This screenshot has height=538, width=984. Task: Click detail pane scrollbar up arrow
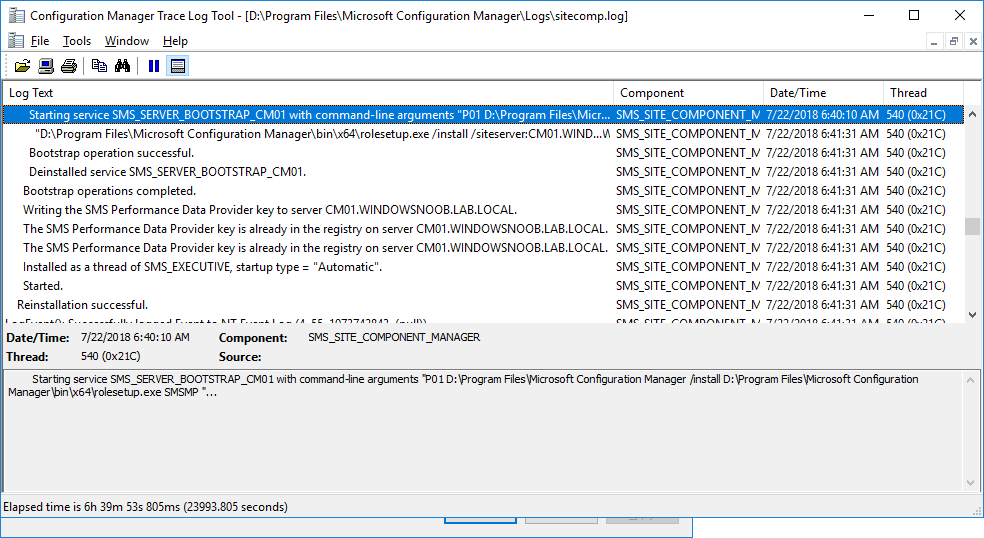(x=970, y=380)
